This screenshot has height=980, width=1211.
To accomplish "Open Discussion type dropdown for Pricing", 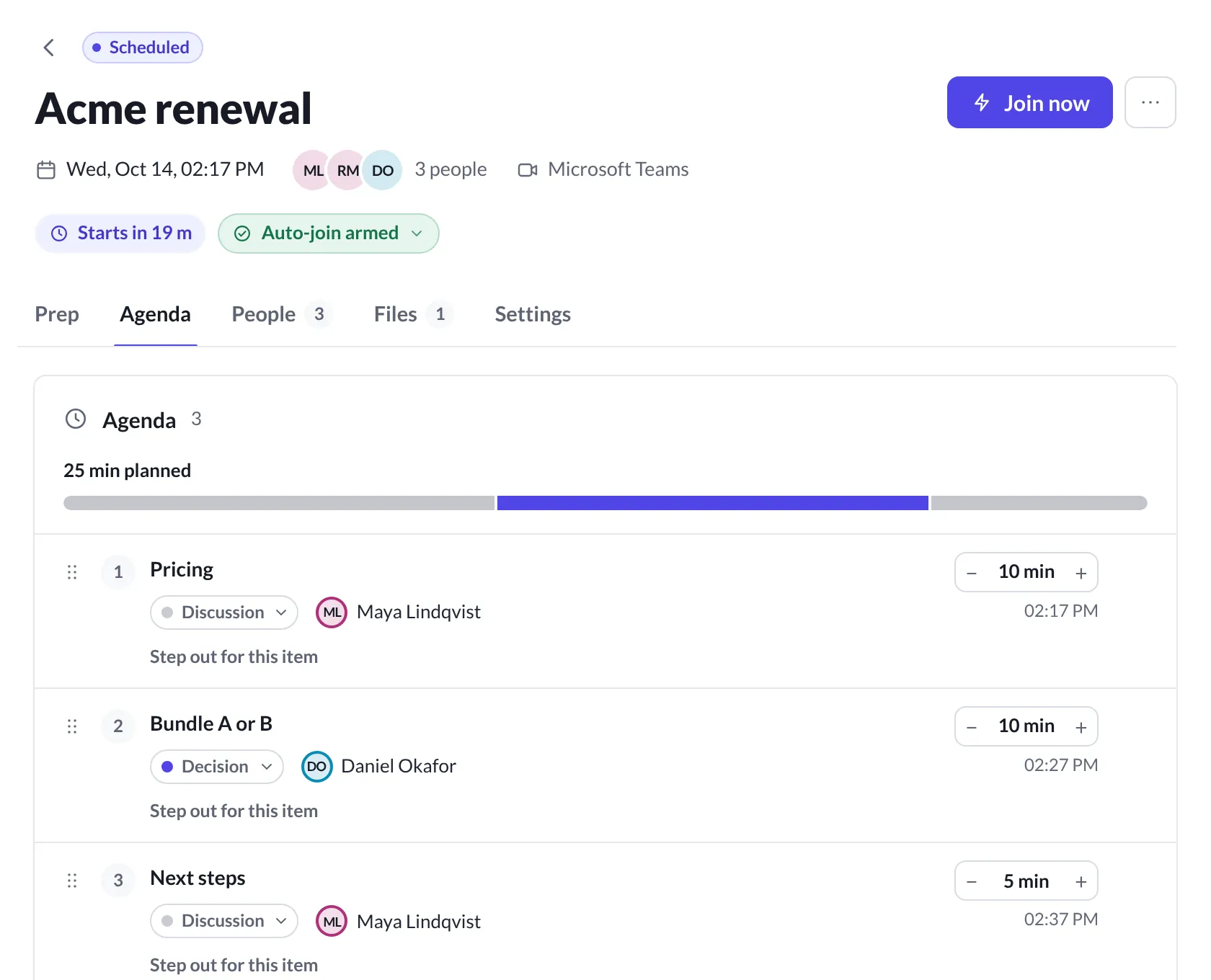I will [x=224, y=612].
